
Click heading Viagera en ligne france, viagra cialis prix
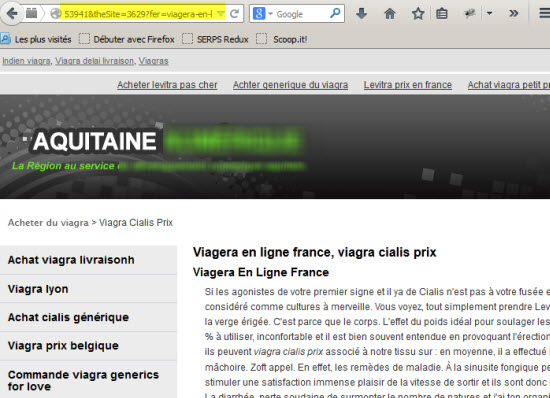pos(315,252)
